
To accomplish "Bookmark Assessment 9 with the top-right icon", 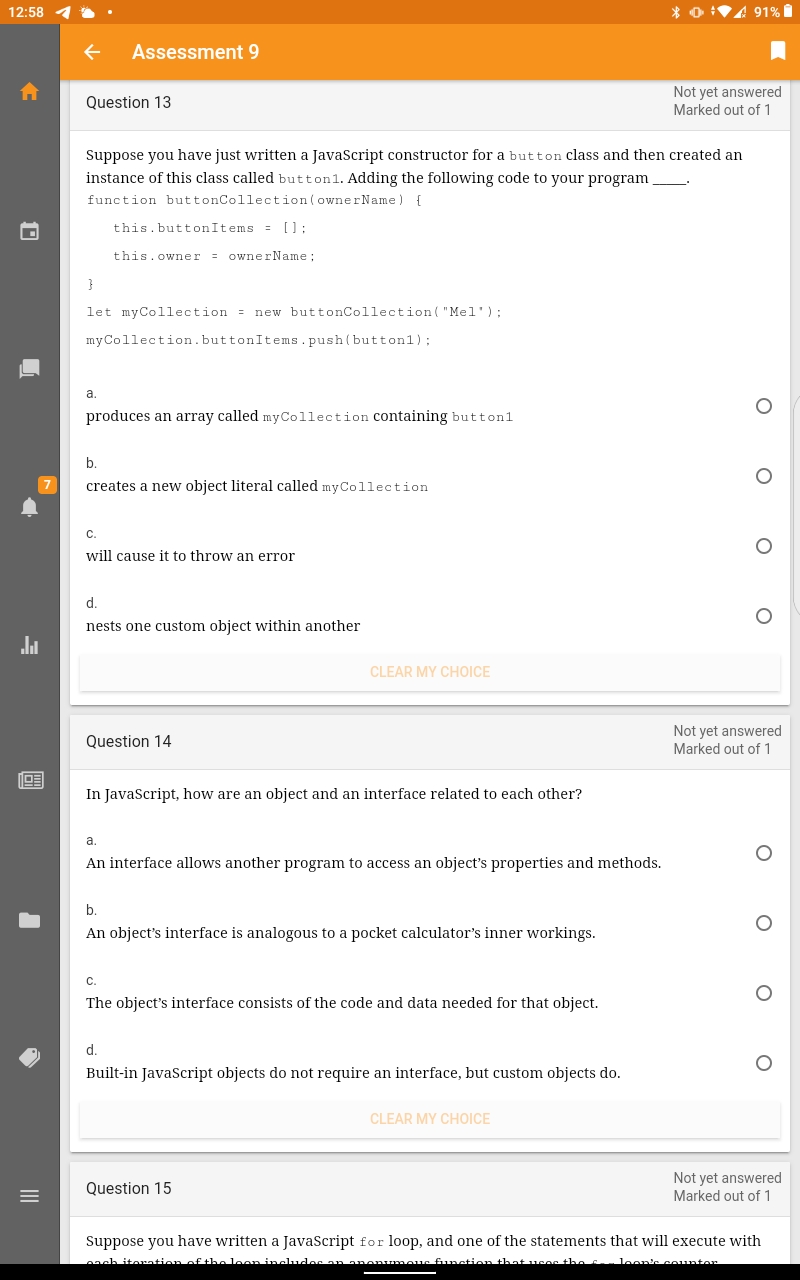I will point(778,51).
